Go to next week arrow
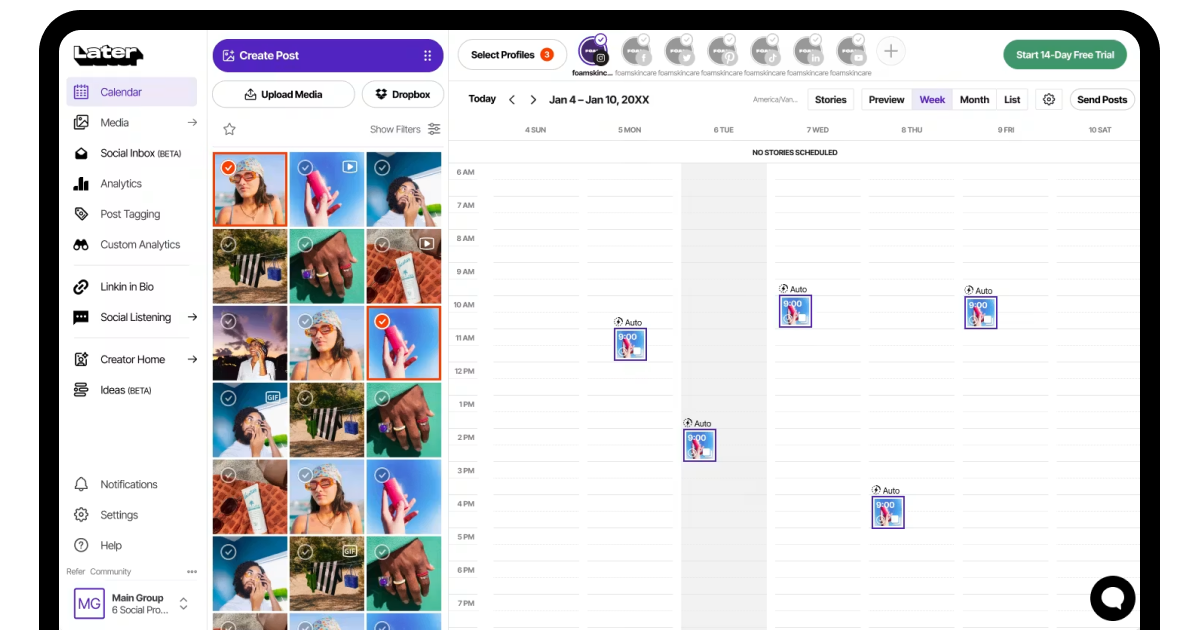Screen dimensions: 1200x630 533,100
